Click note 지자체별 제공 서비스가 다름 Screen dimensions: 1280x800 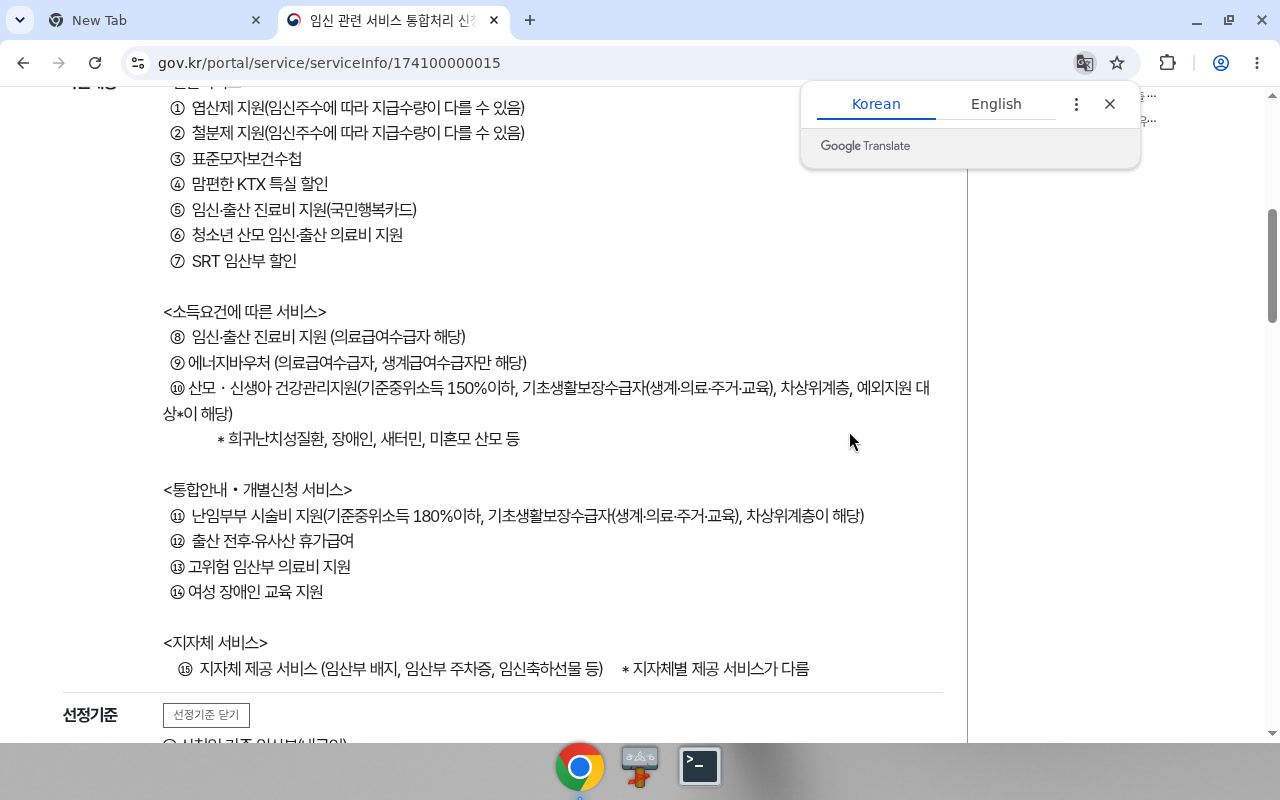pyautogui.click(x=715, y=669)
